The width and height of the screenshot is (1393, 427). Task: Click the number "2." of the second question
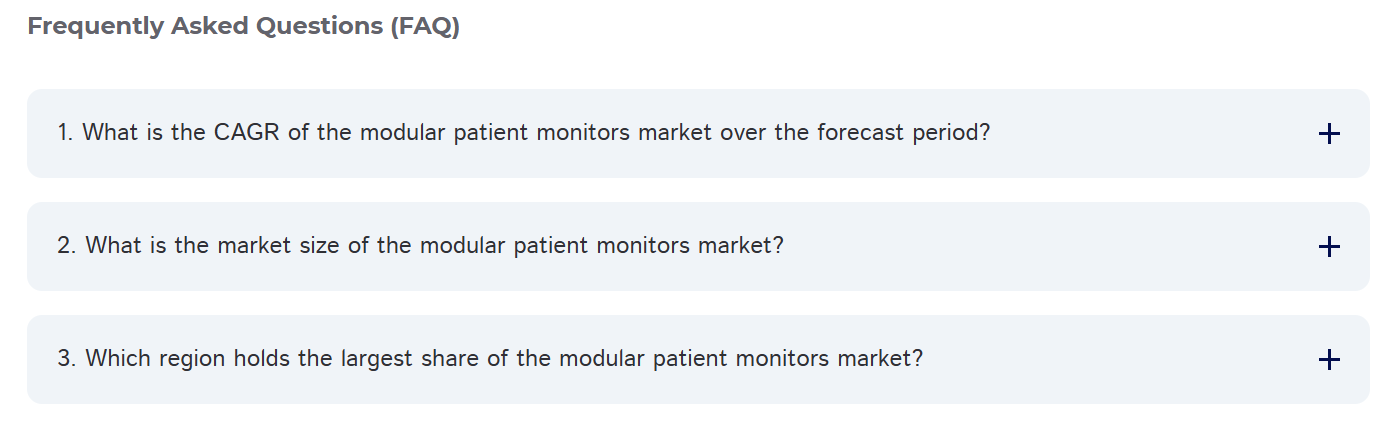click(67, 245)
